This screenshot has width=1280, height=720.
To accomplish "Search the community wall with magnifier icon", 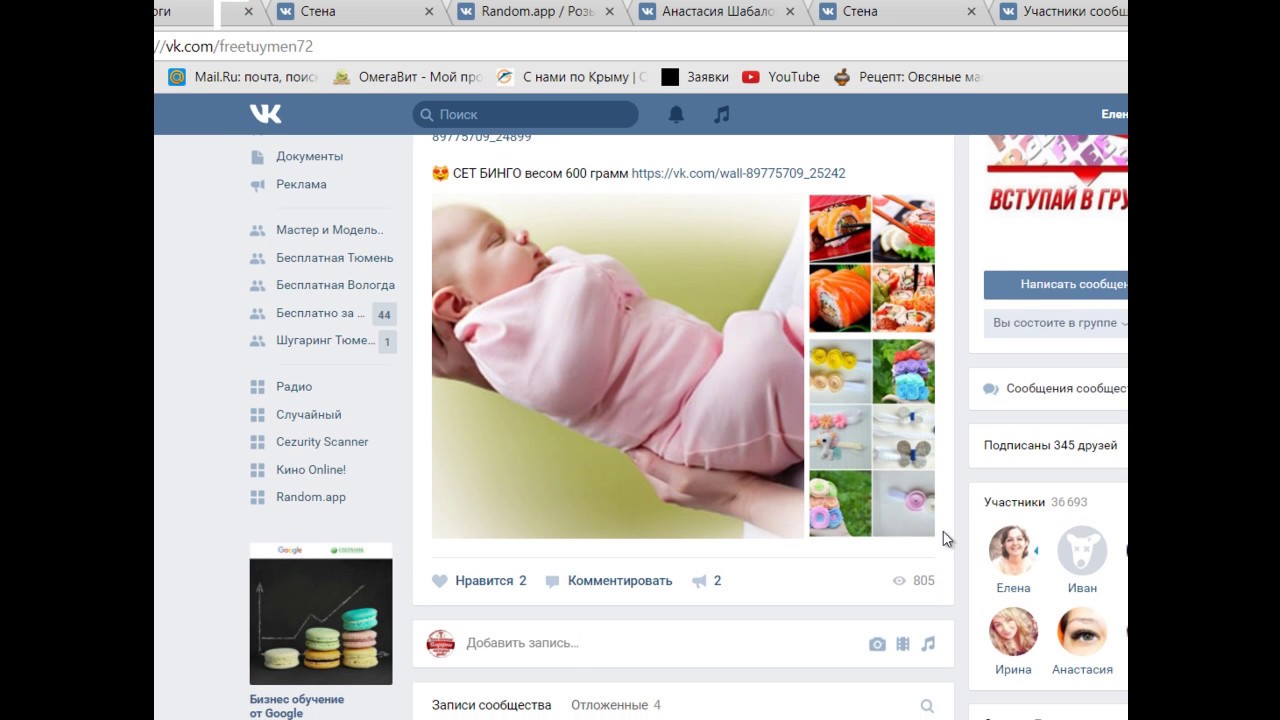I will coord(927,706).
